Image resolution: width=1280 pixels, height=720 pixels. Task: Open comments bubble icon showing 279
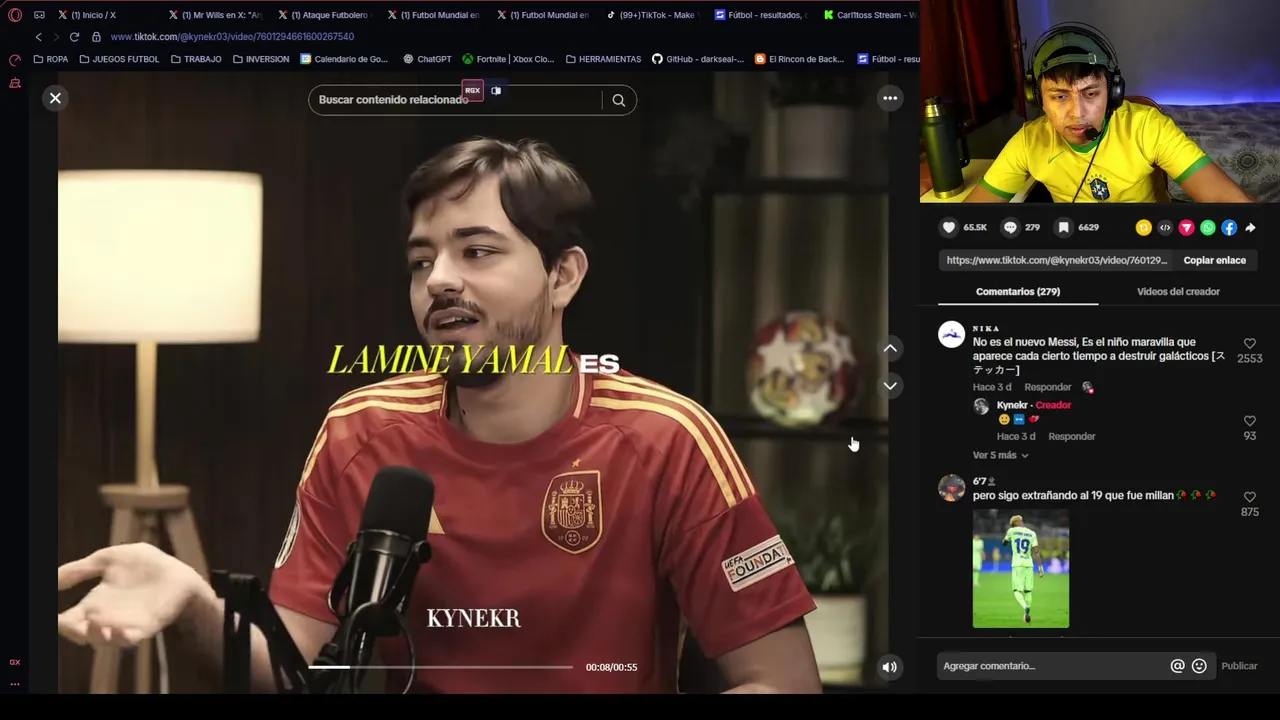click(1010, 228)
